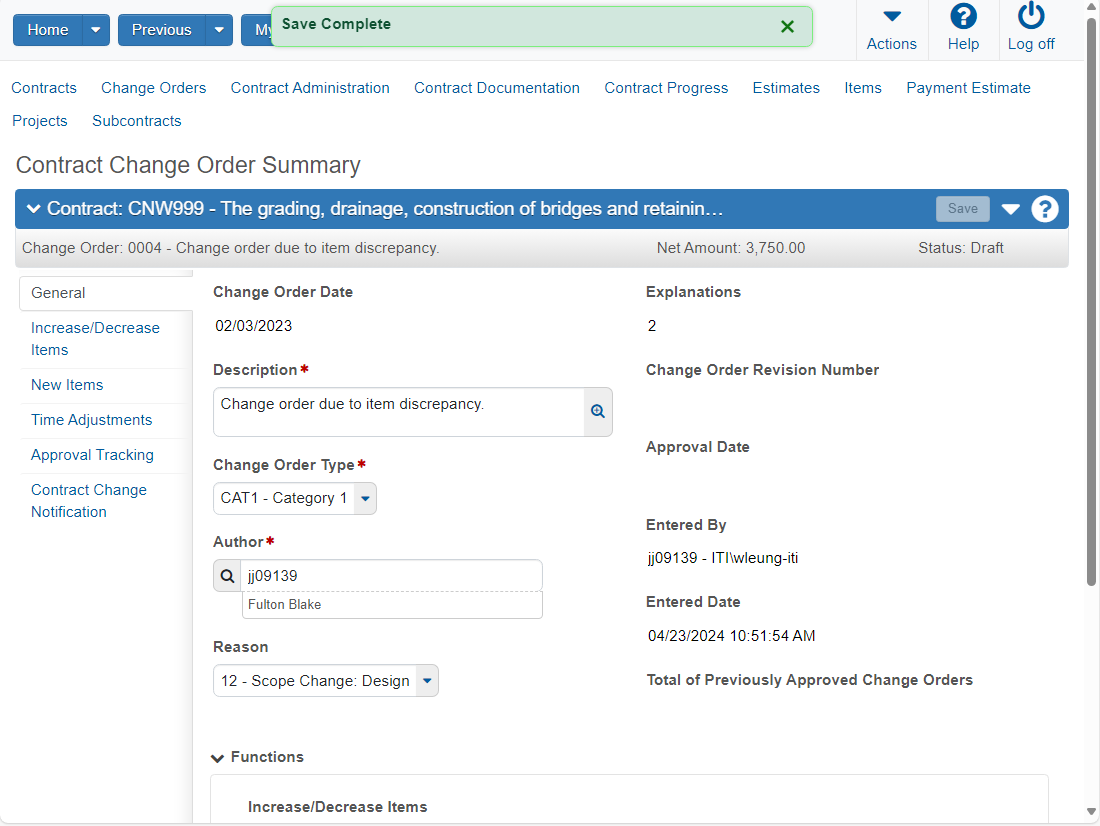Viewport: 1100px width, 826px height.
Task: Click the Contract Change Order Summary title
Action: pyautogui.click(x=188, y=166)
